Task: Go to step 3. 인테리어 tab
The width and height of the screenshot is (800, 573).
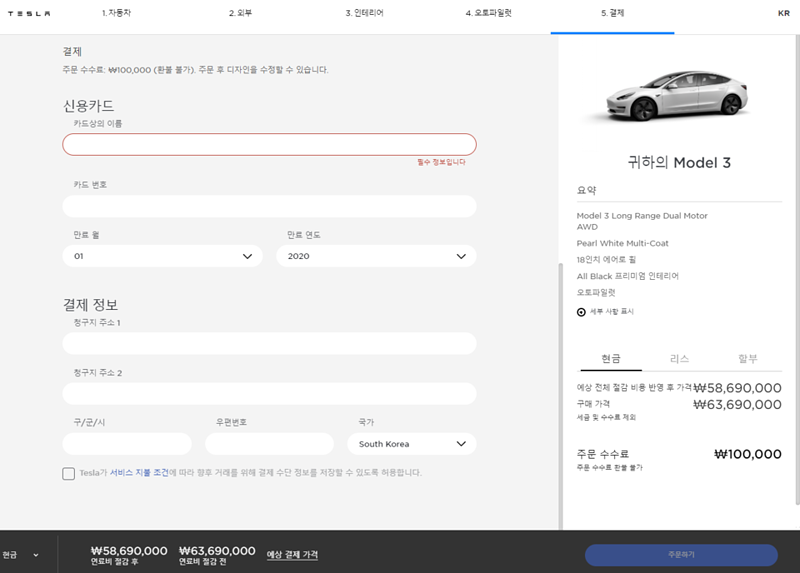Action: click(364, 13)
